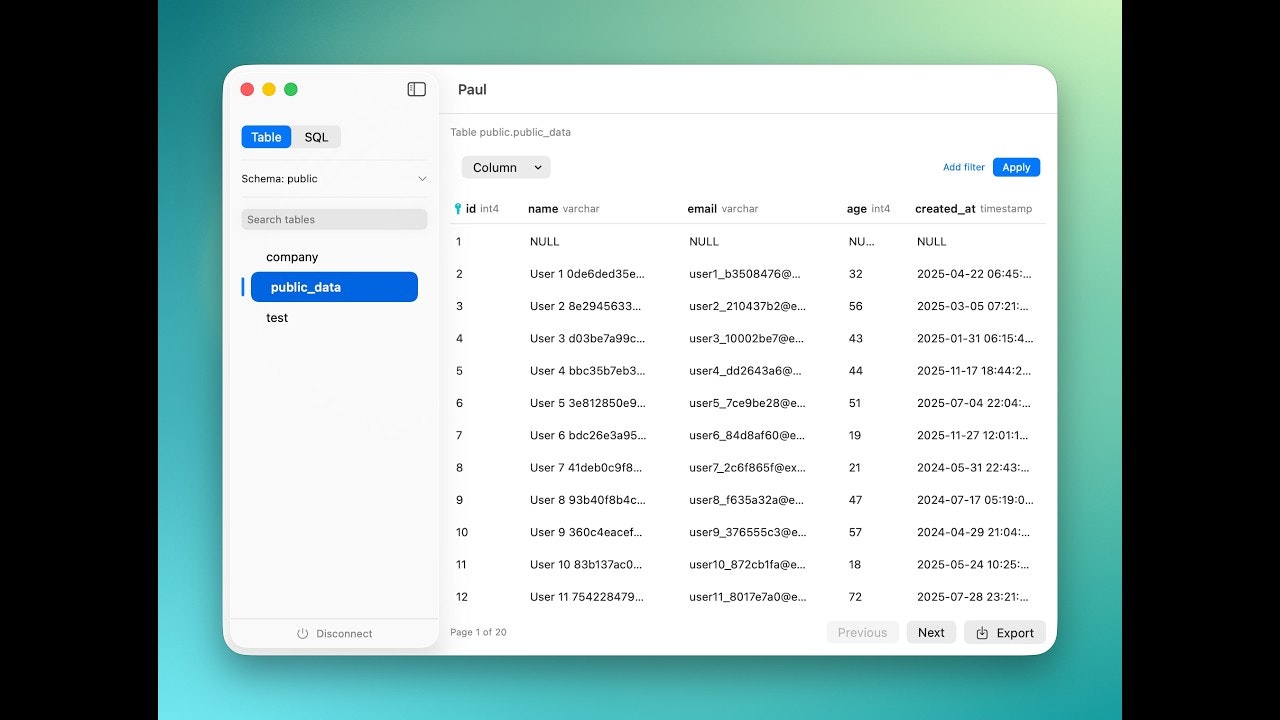The height and width of the screenshot is (720, 1280).
Task: Sort by the id column header
Action: [x=482, y=209]
